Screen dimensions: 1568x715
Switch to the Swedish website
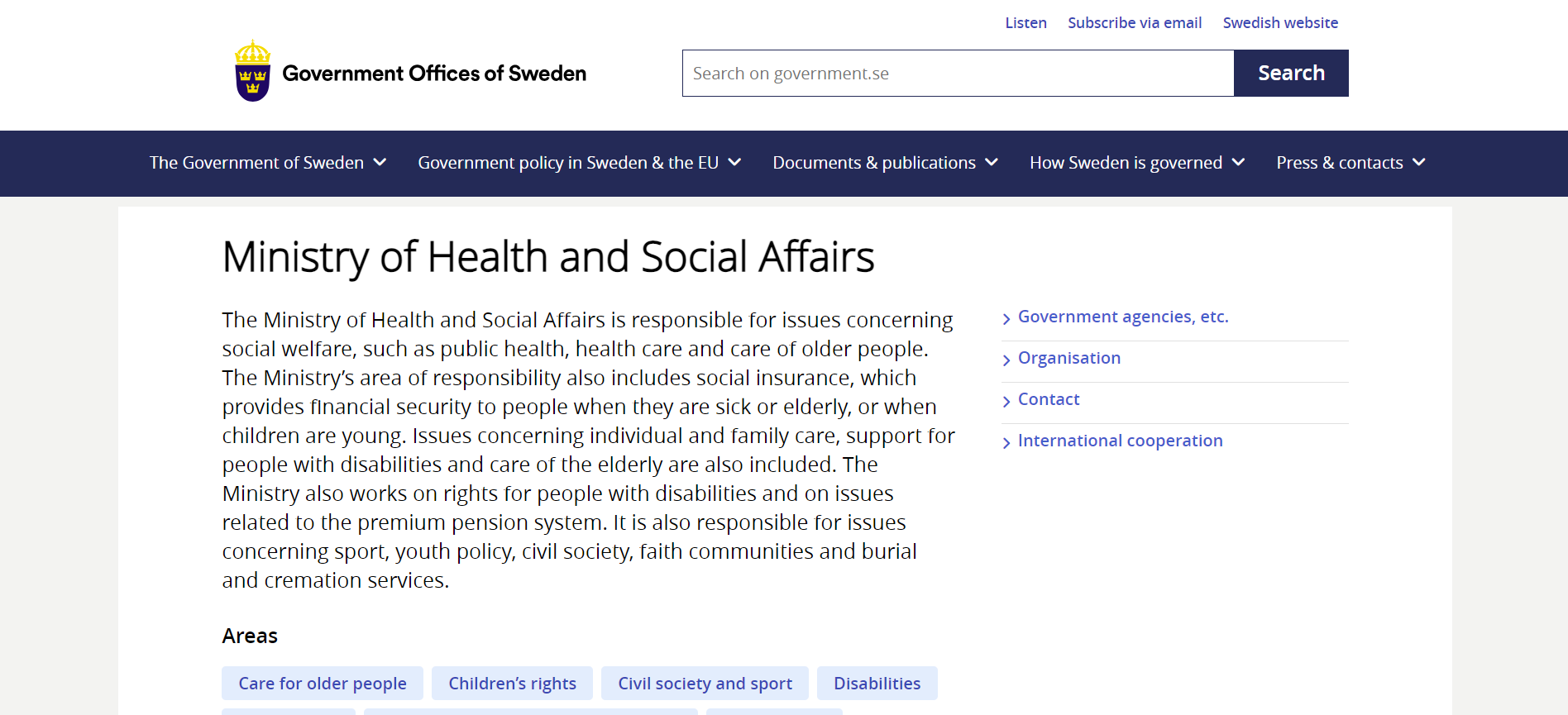[x=1280, y=23]
